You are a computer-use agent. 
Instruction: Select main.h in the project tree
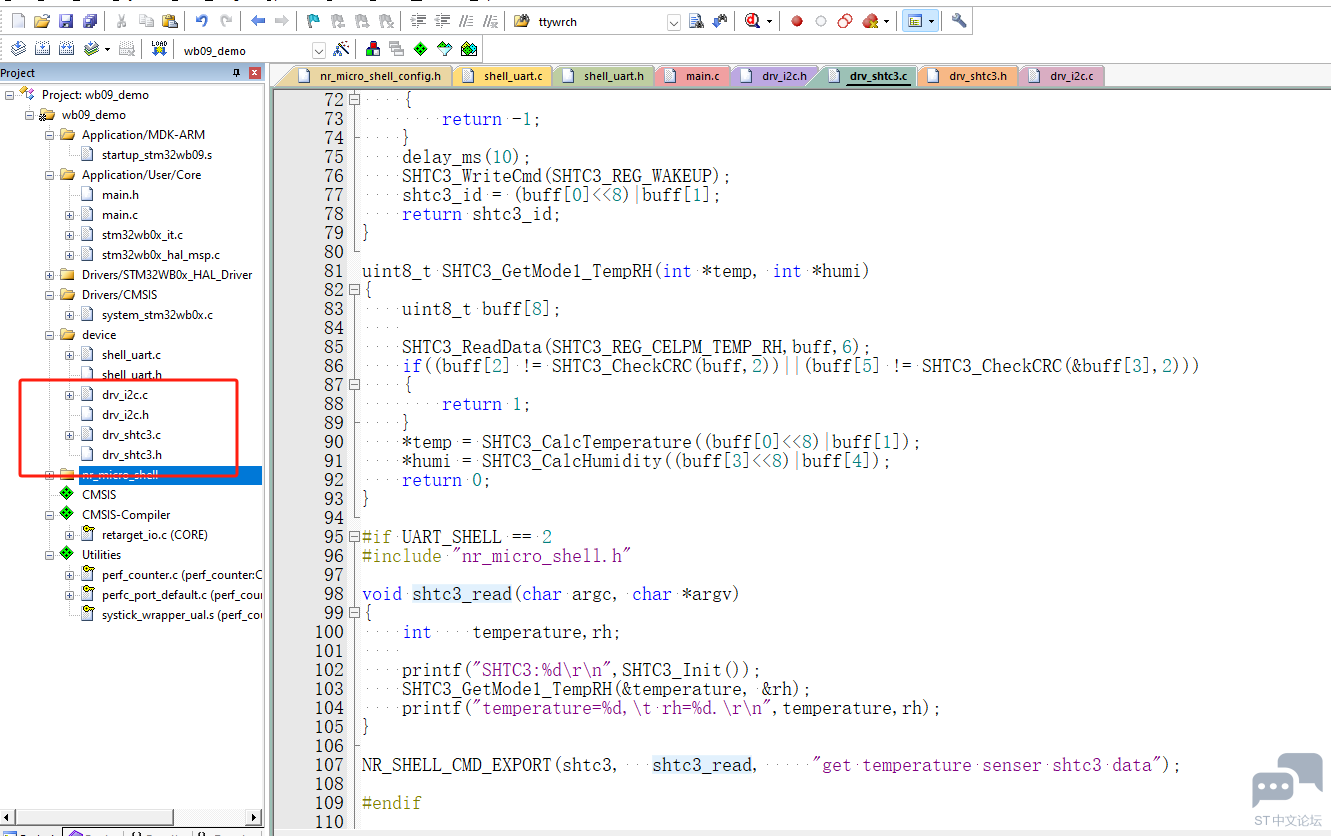[120, 195]
